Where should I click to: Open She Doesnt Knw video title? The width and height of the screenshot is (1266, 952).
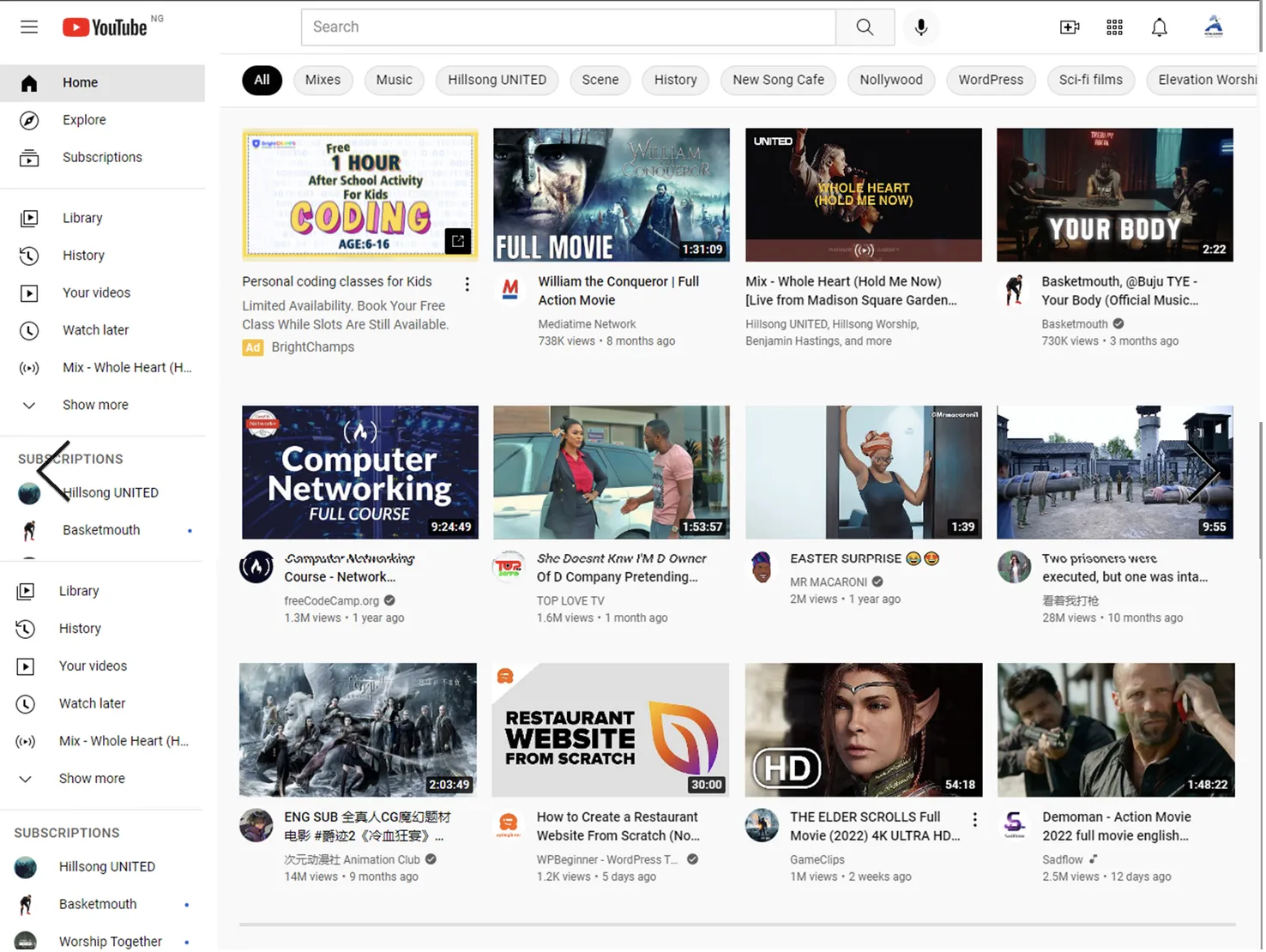[624, 569]
